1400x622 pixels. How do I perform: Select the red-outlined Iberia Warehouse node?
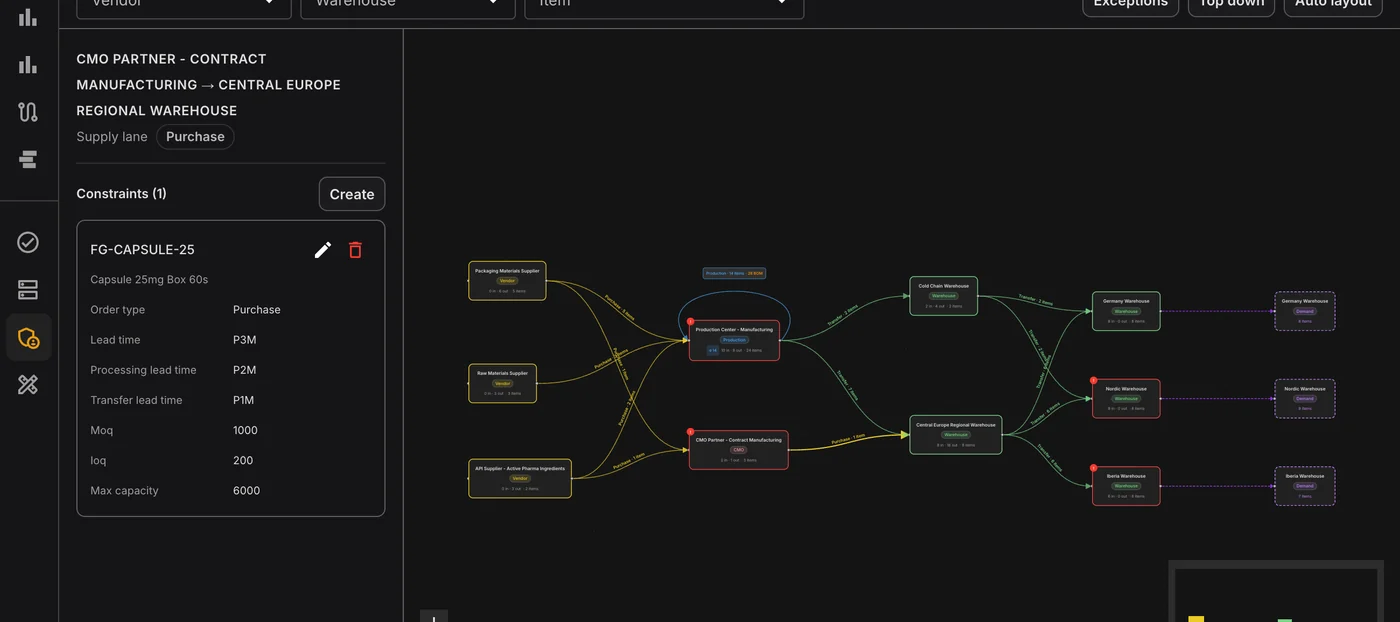point(1126,486)
